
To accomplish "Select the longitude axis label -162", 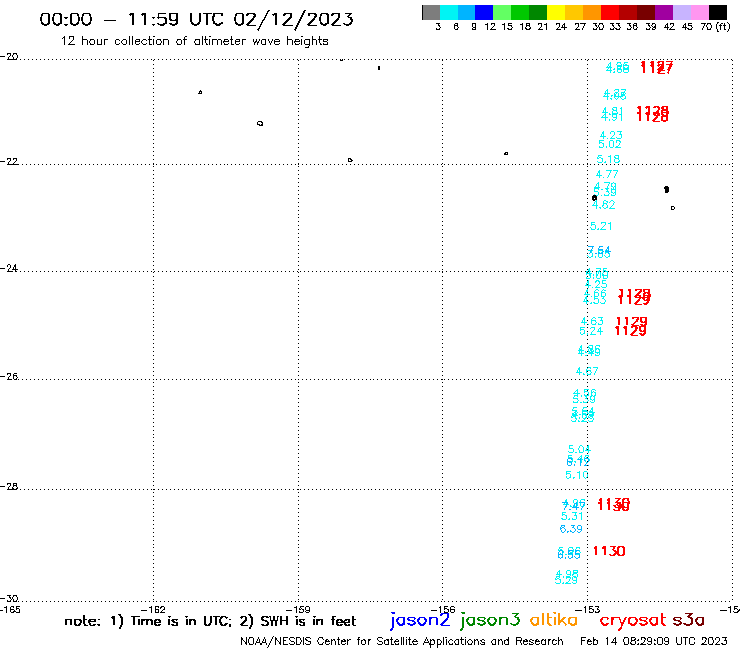I will (x=153, y=609).
